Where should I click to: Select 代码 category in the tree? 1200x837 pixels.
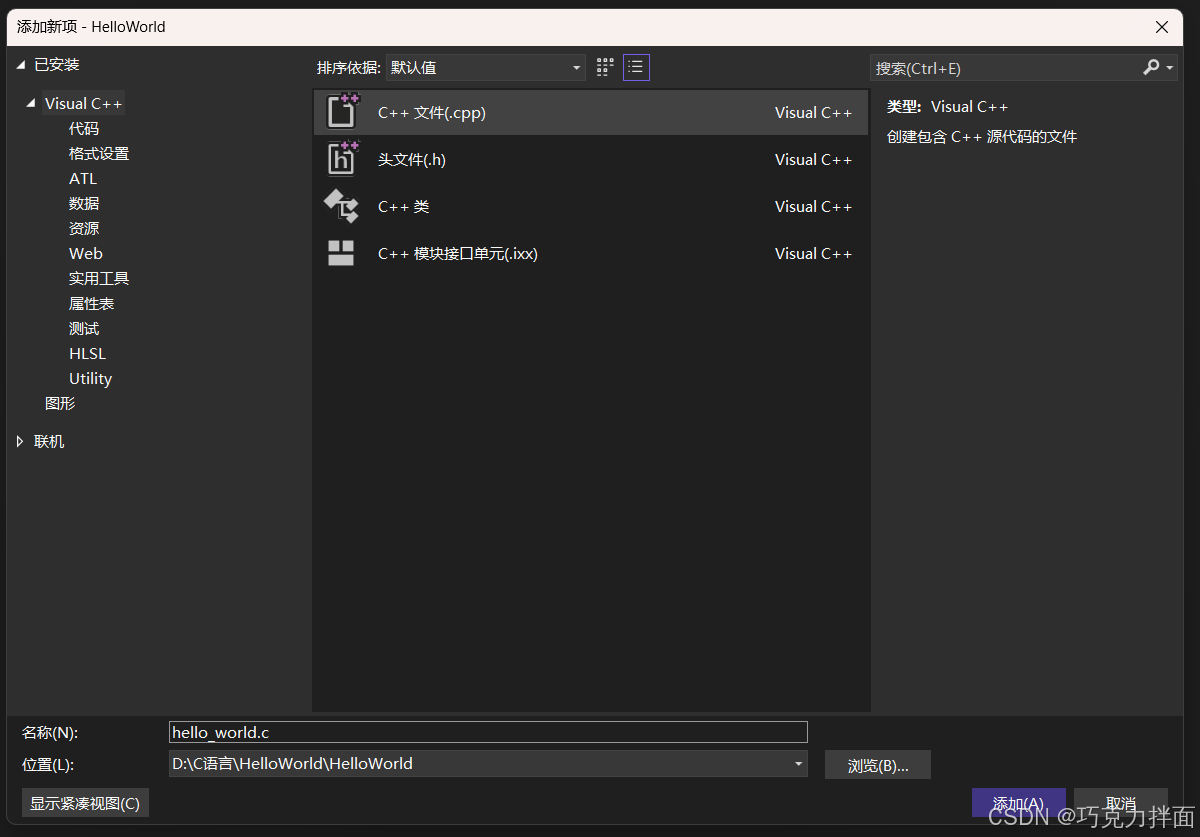[x=84, y=129]
